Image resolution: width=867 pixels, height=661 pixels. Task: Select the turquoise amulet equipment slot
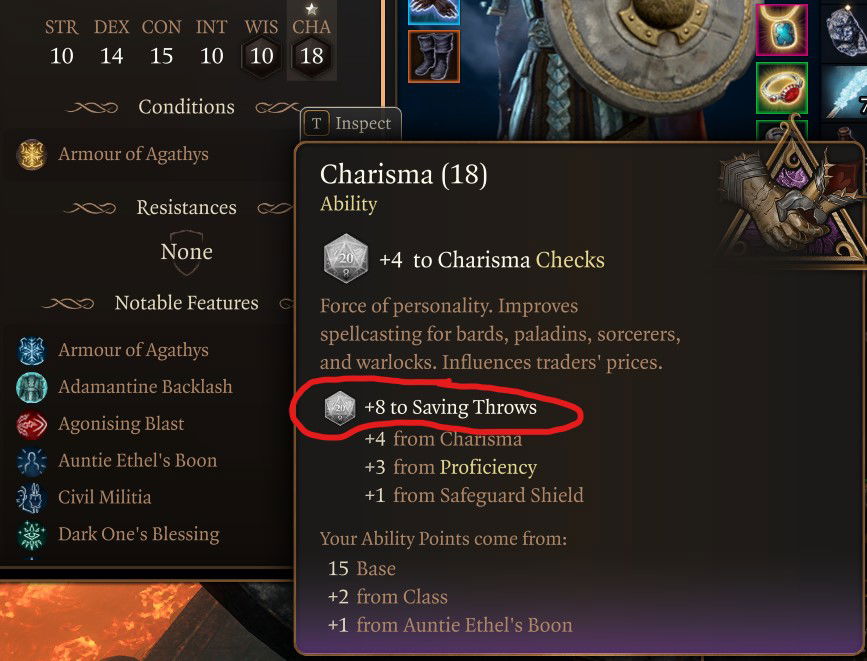[781, 29]
